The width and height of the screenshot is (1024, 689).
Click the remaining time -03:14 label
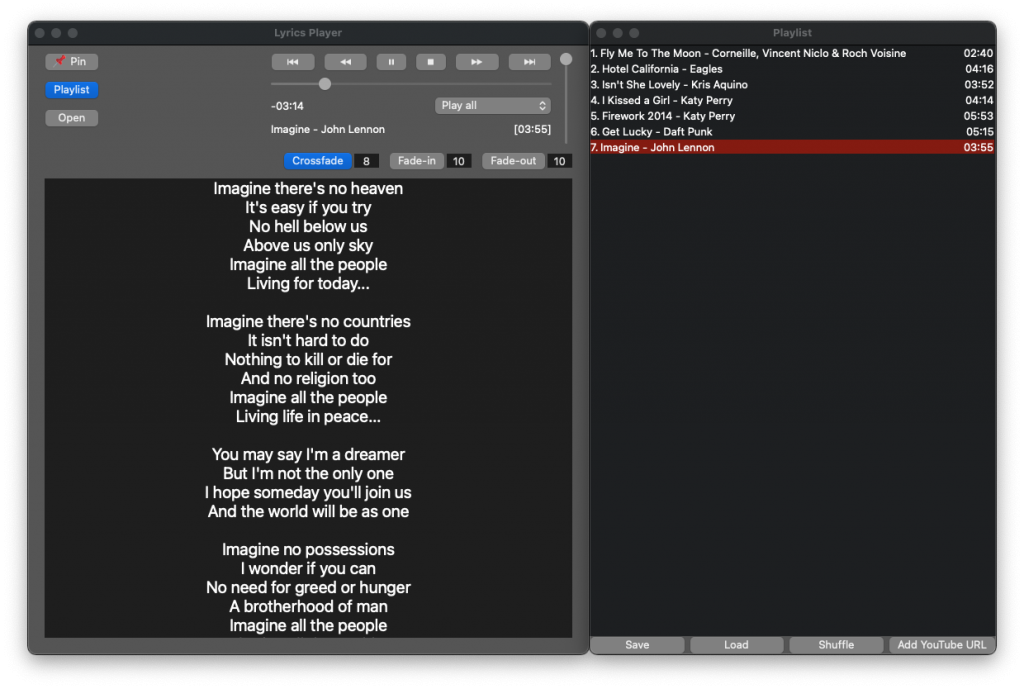[287, 106]
